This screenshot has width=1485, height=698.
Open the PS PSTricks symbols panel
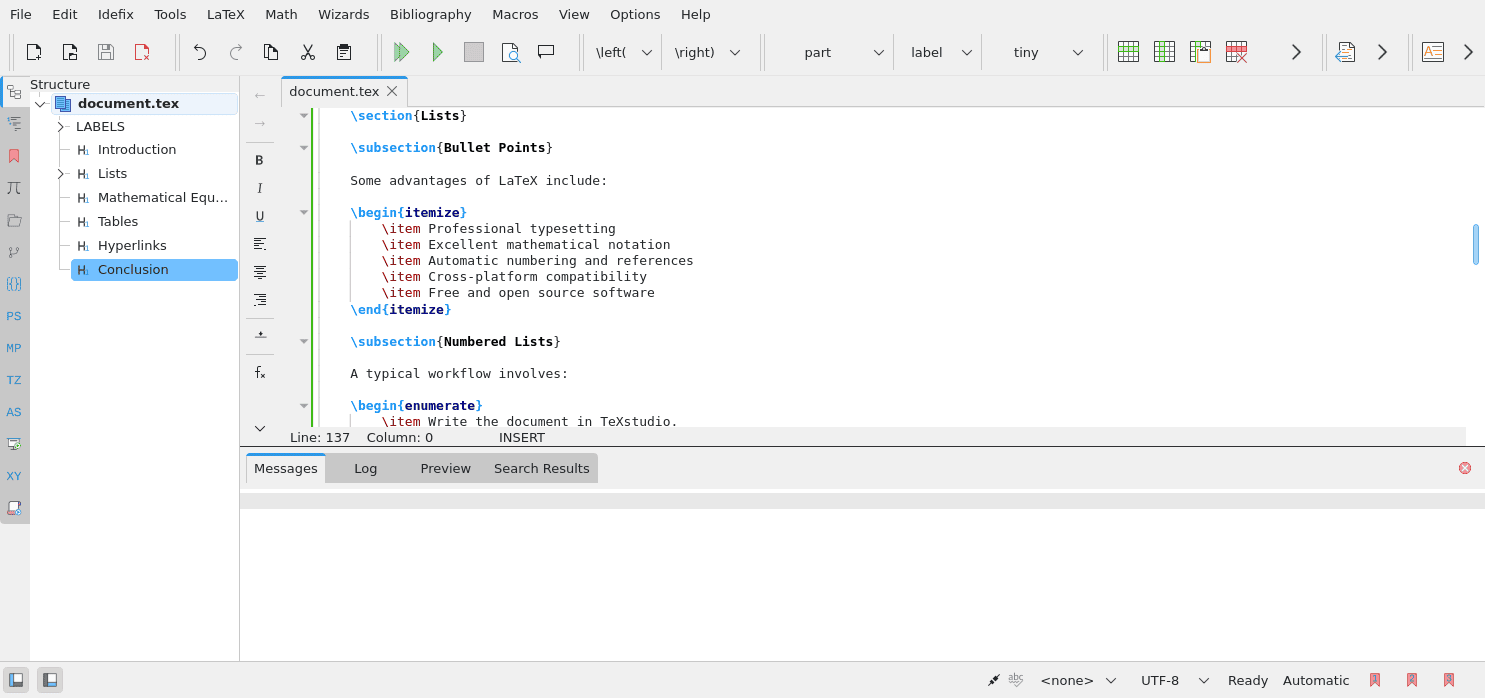point(14,316)
